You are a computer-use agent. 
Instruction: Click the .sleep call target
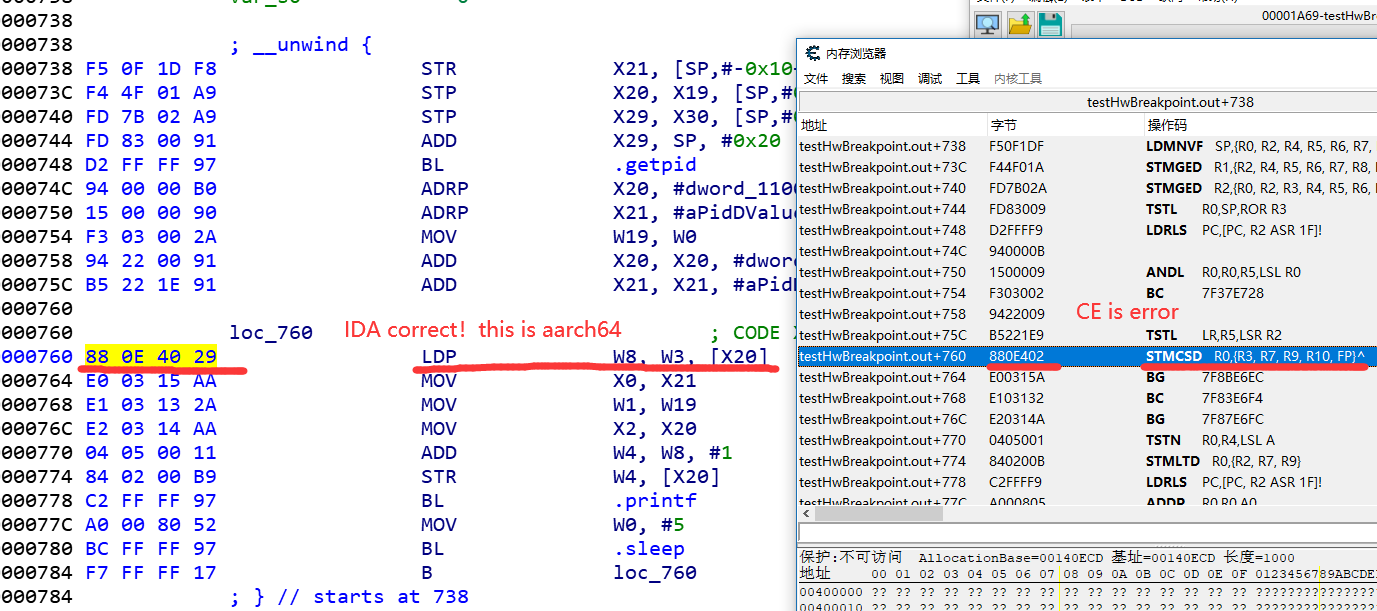tap(651, 548)
